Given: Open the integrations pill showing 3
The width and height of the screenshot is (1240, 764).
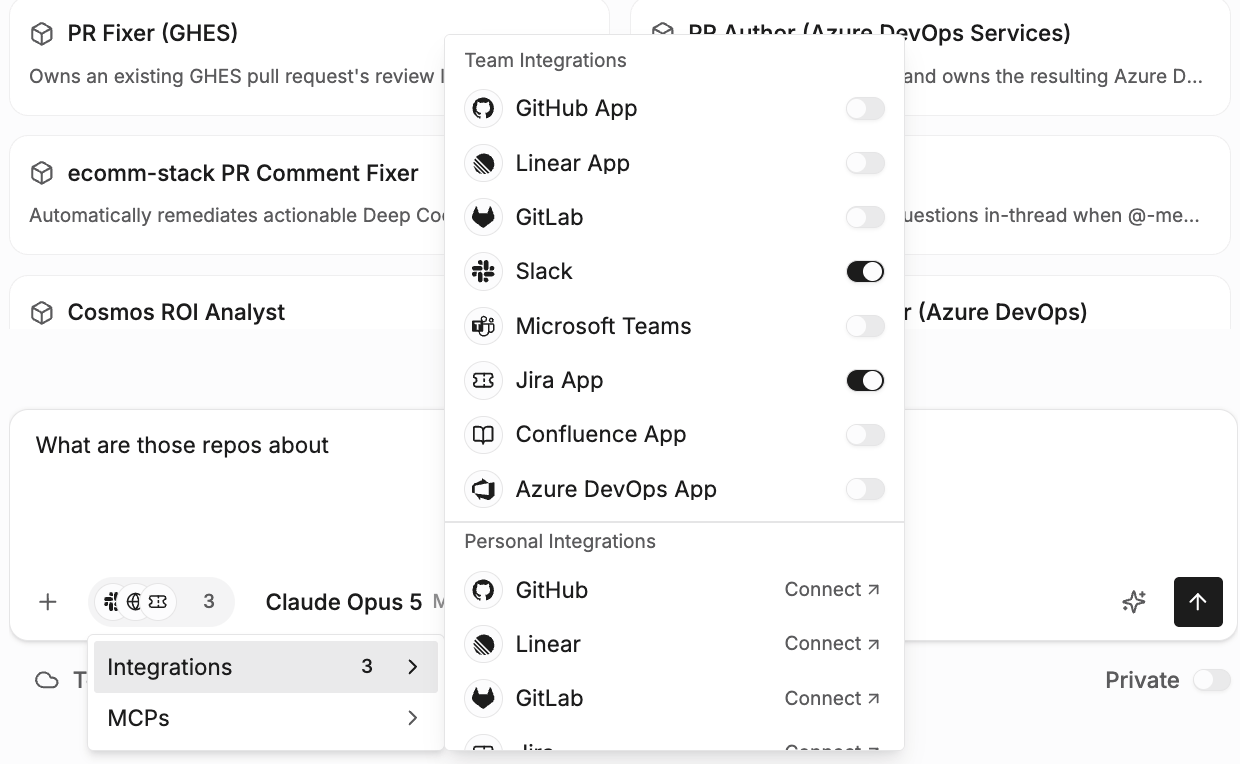Looking at the screenshot, I should pyautogui.click(x=161, y=602).
